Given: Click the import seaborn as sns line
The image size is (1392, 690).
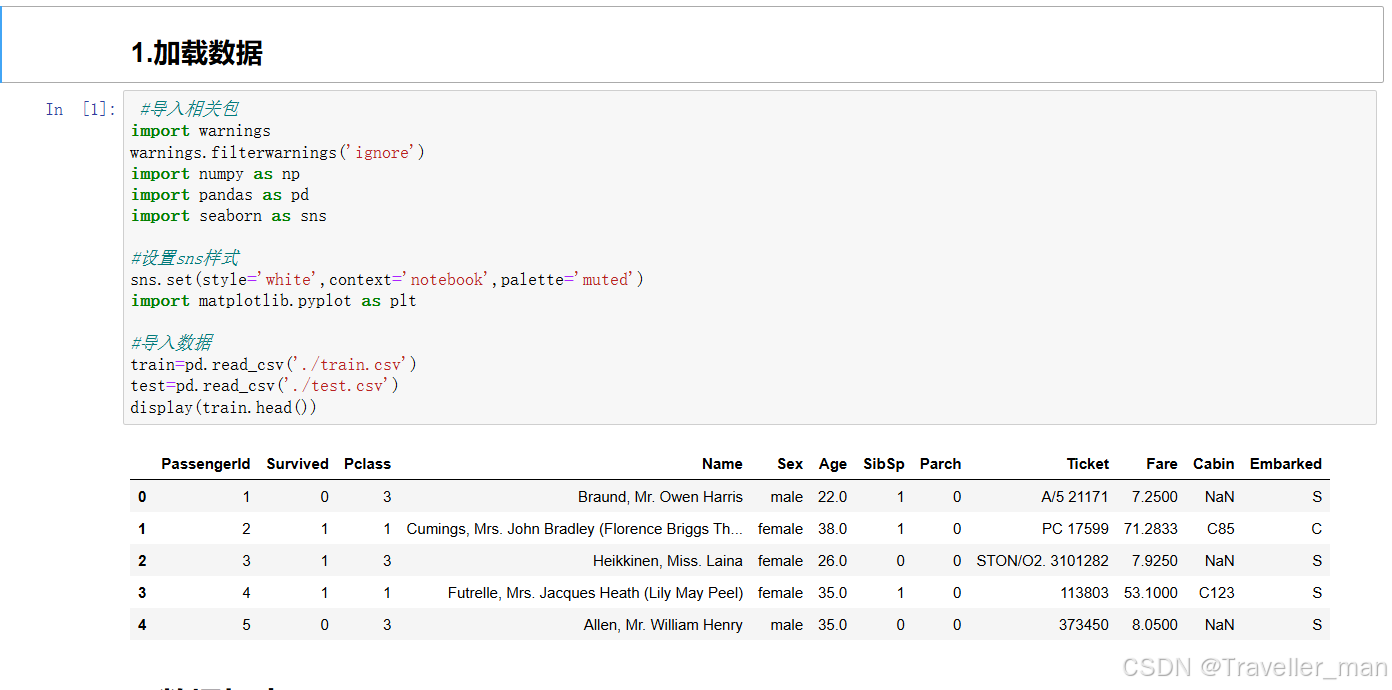Looking at the screenshot, I should tap(229, 216).
